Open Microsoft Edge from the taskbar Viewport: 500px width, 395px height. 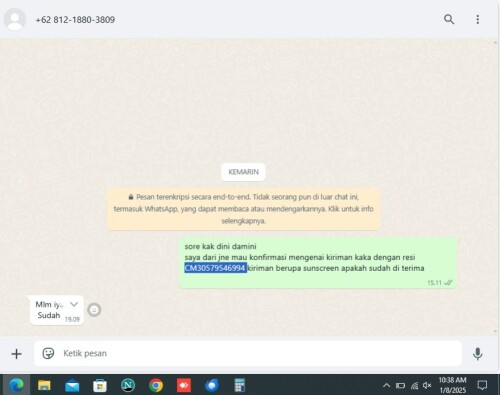16,385
